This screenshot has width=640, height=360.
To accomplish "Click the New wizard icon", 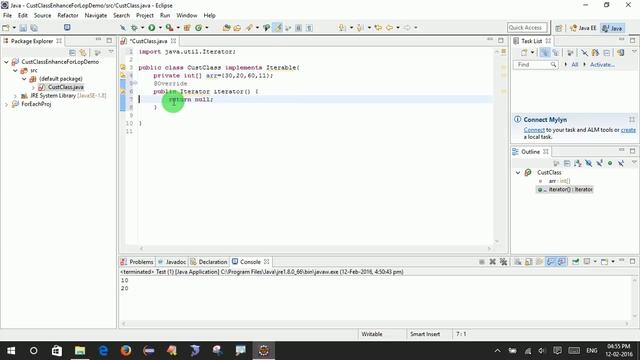I will (x=6, y=28).
